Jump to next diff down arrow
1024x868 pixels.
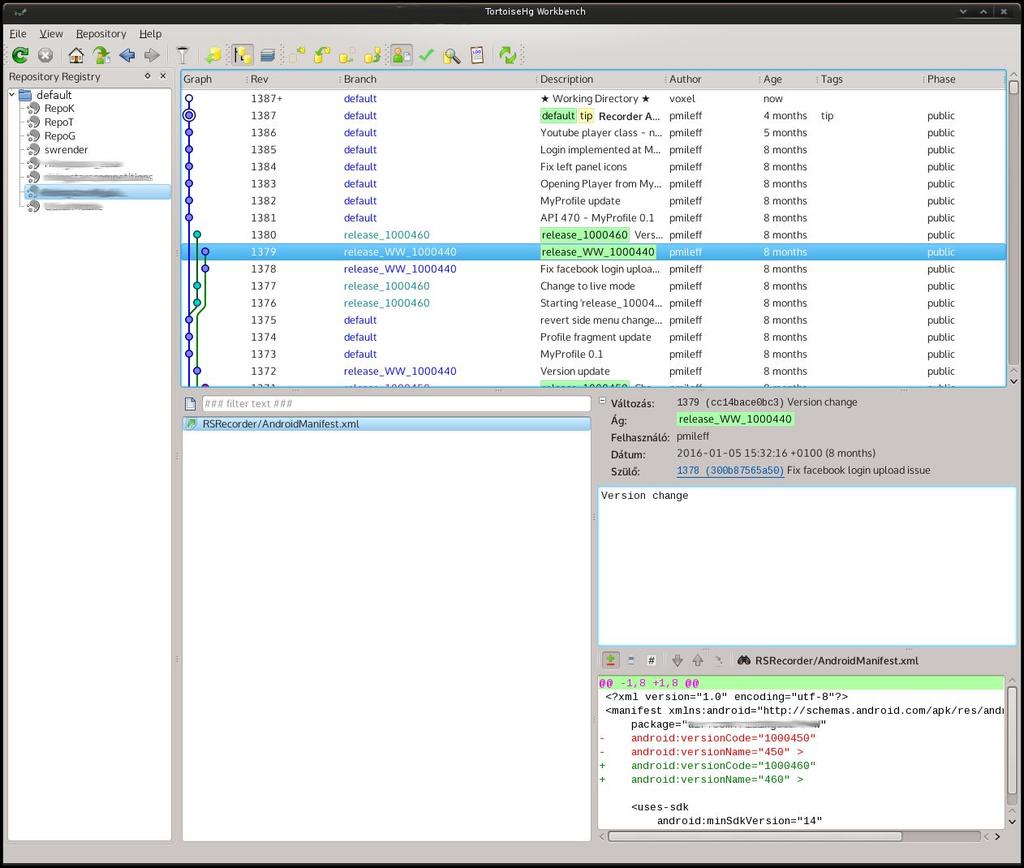[677, 660]
